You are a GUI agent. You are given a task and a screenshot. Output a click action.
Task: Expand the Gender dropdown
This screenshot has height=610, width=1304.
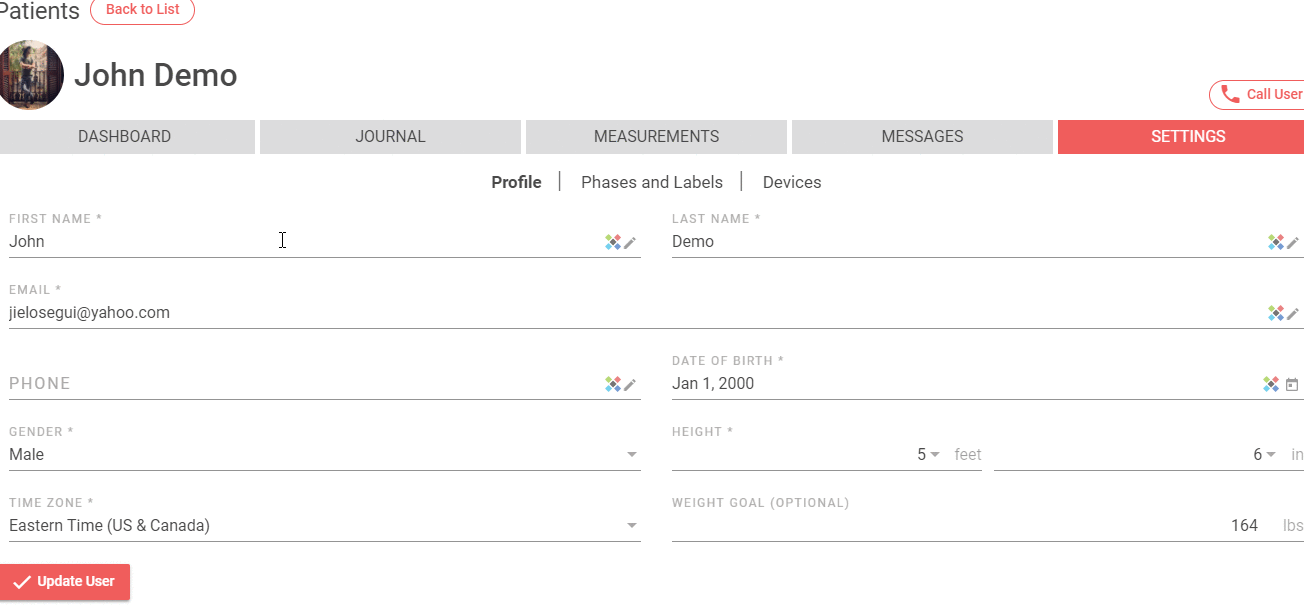pos(632,455)
